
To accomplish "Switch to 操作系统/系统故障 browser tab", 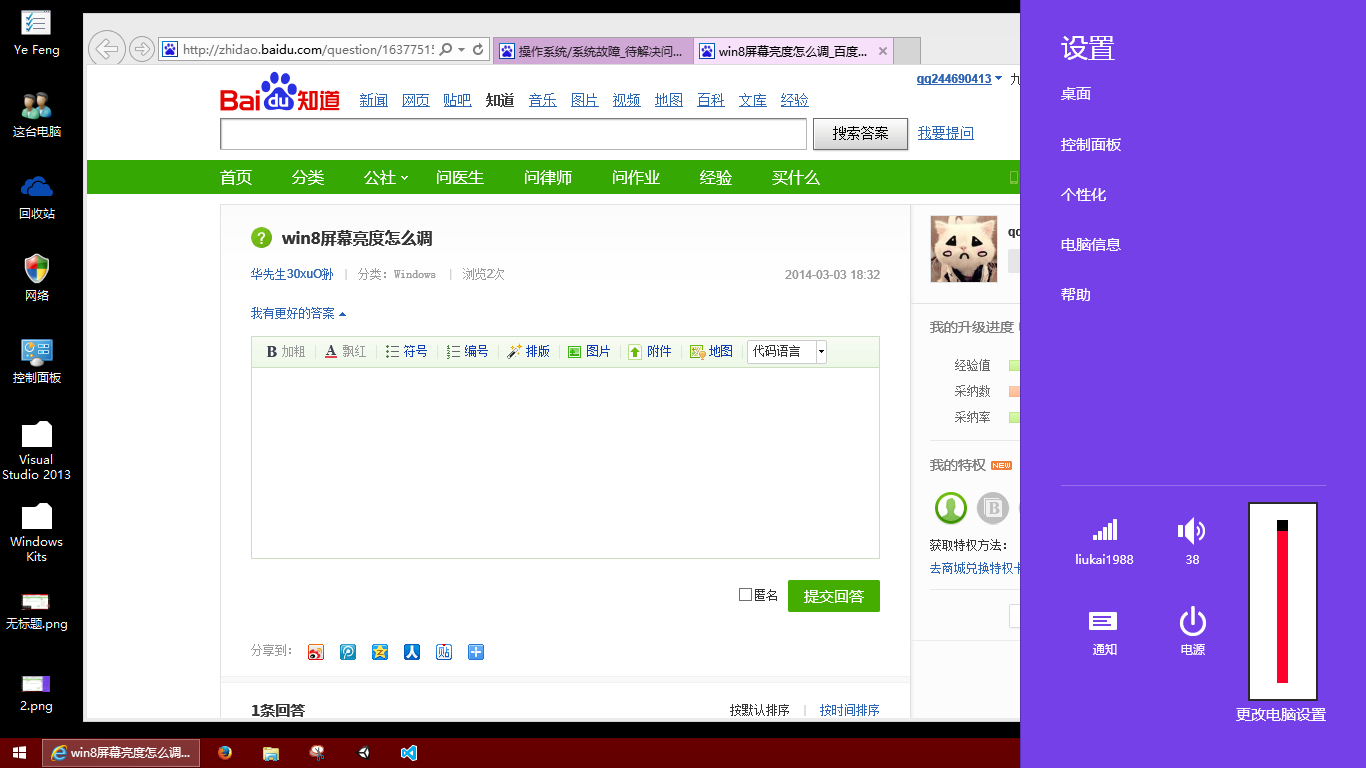I will pos(593,51).
